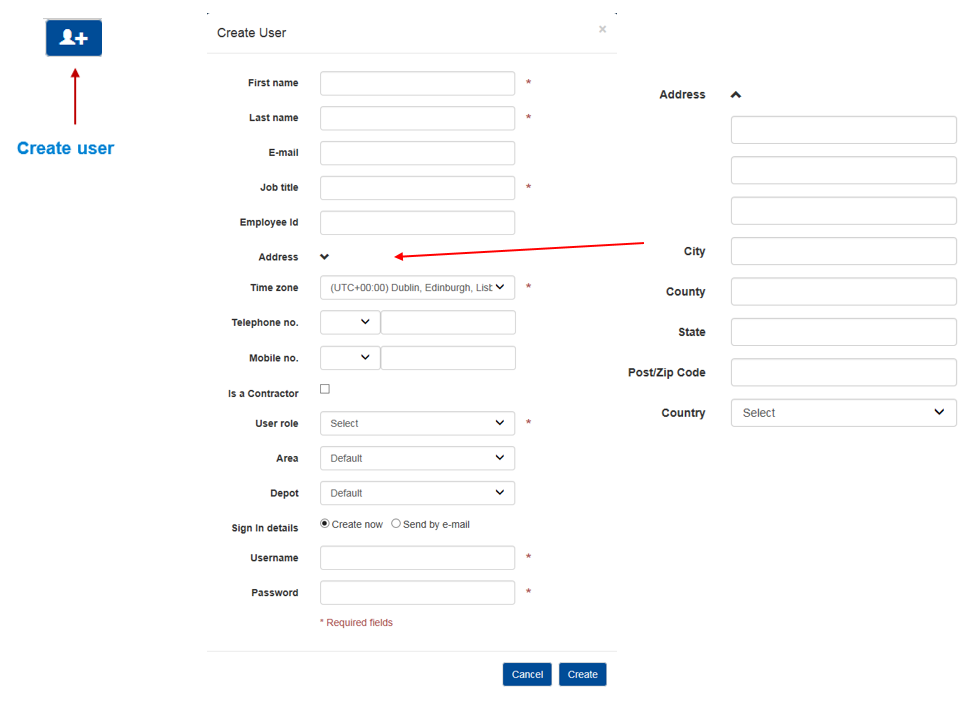This screenshot has height=707, width=971.
Task: Click into the Job title field
Action: [417, 188]
